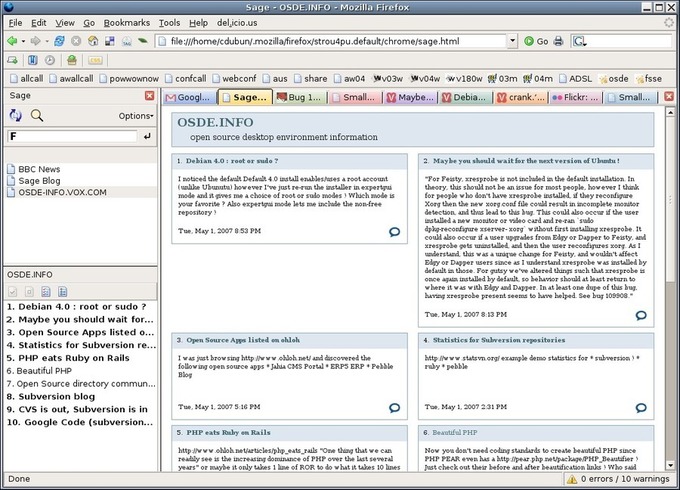This screenshot has width=680, height=490.
Task: Click the Mark all as read checkmark icon
Action: pos(13,292)
